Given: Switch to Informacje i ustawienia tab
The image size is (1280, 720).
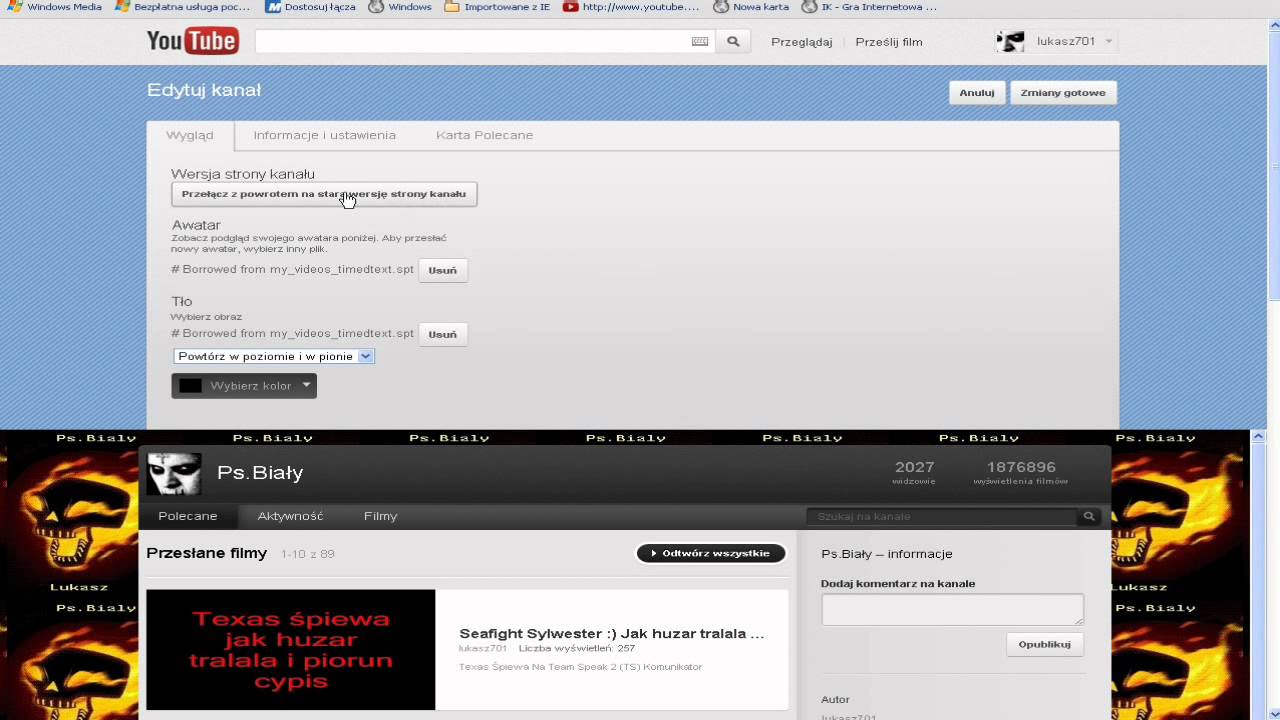Looking at the screenshot, I should [x=324, y=135].
